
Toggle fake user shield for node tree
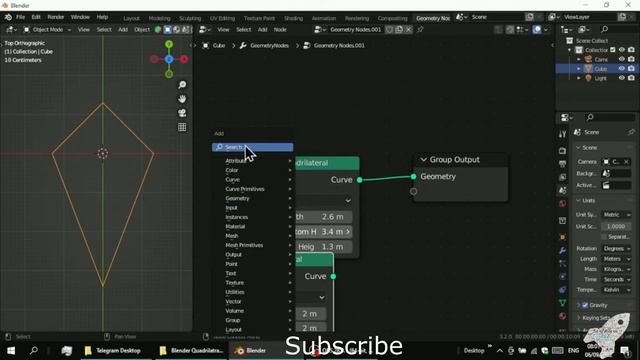point(389,29)
